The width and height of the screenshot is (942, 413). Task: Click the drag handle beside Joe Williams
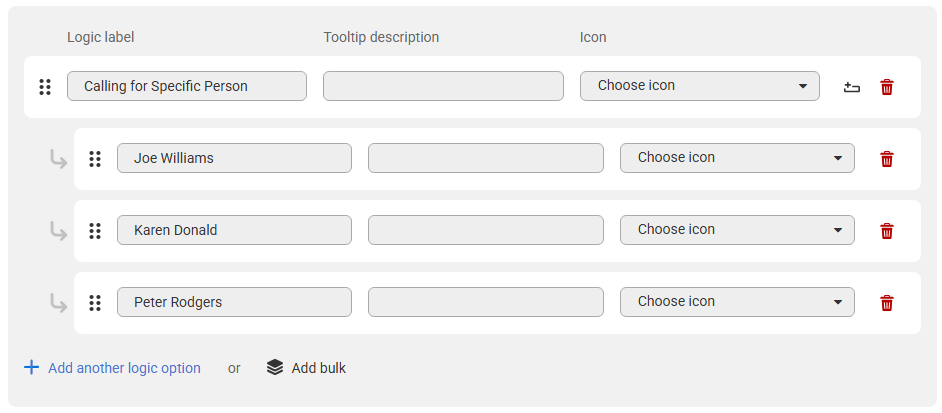(x=95, y=159)
